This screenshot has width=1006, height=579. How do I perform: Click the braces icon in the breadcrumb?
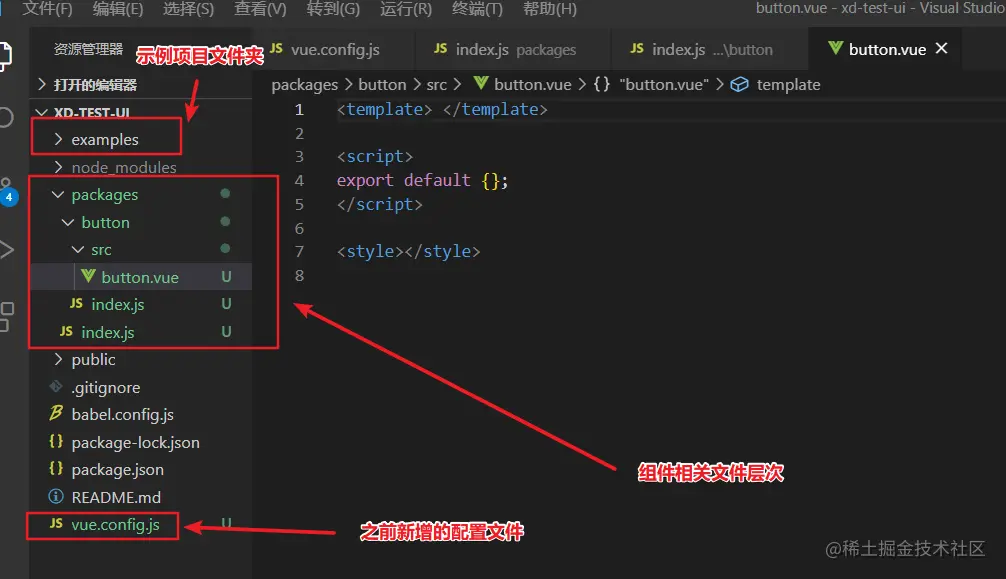pos(601,84)
